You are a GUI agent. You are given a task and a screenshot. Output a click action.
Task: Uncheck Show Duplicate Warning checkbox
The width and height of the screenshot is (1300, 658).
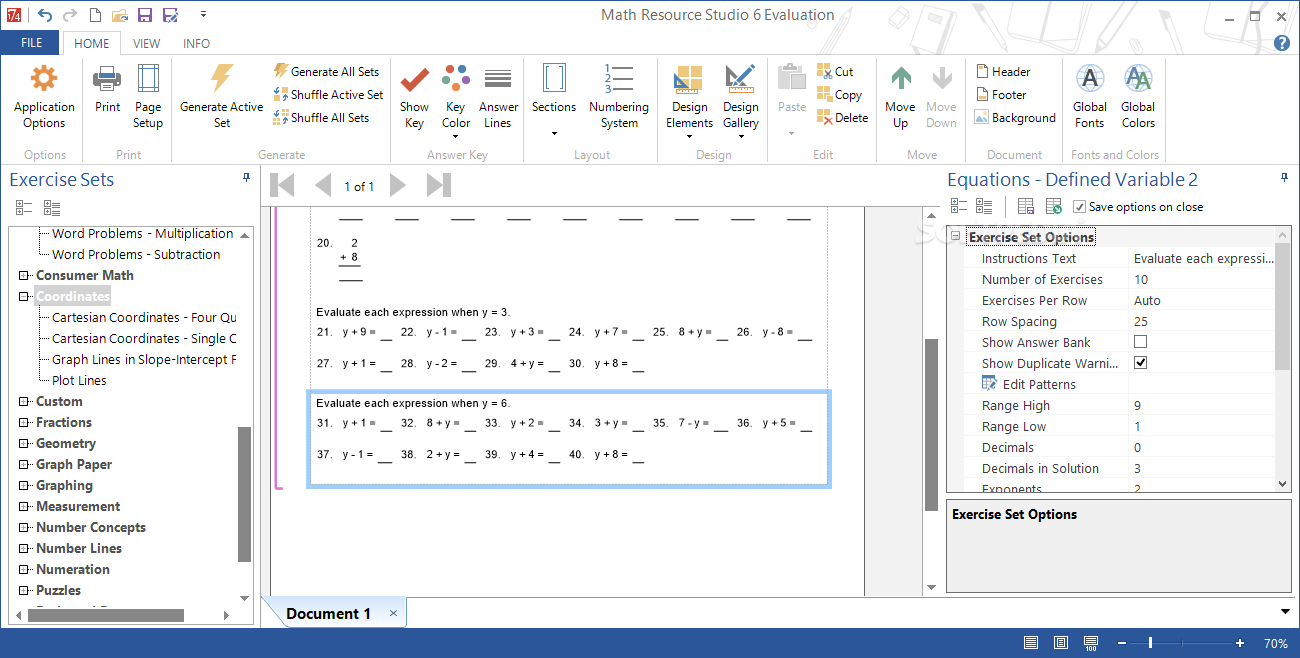pyautogui.click(x=1140, y=363)
